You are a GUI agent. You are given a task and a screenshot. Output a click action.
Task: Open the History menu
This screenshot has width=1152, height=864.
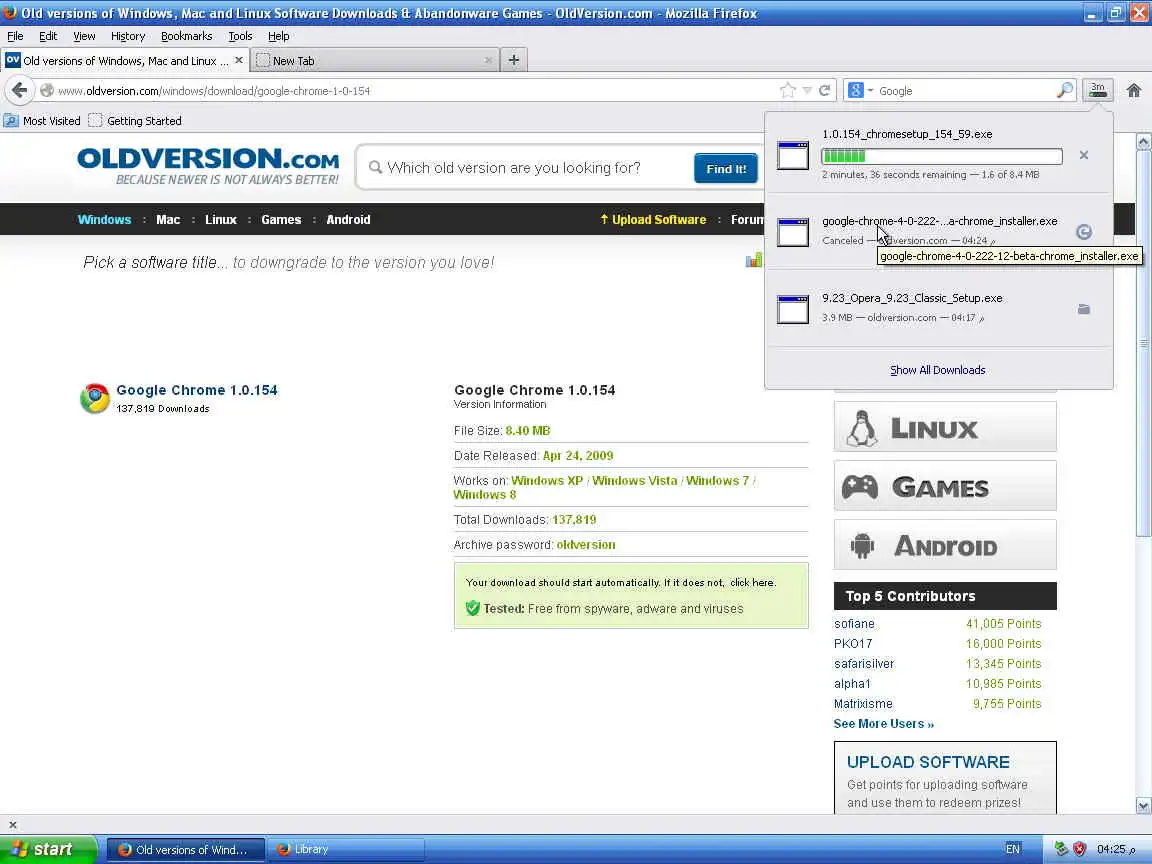click(128, 36)
